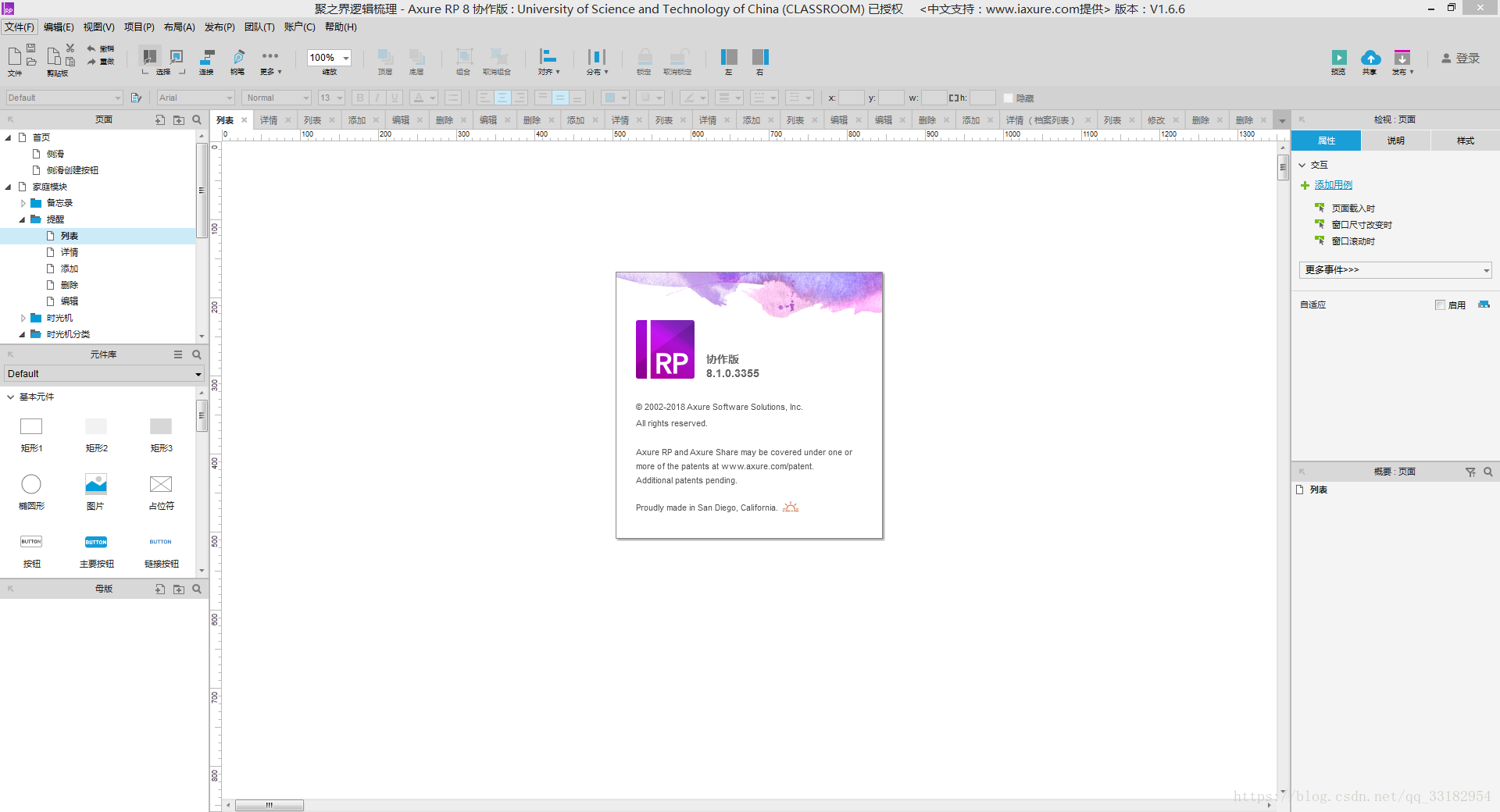Open the Help (帮助) menu
This screenshot has width=1500, height=812.
pyautogui.click(x=341, y=27)
